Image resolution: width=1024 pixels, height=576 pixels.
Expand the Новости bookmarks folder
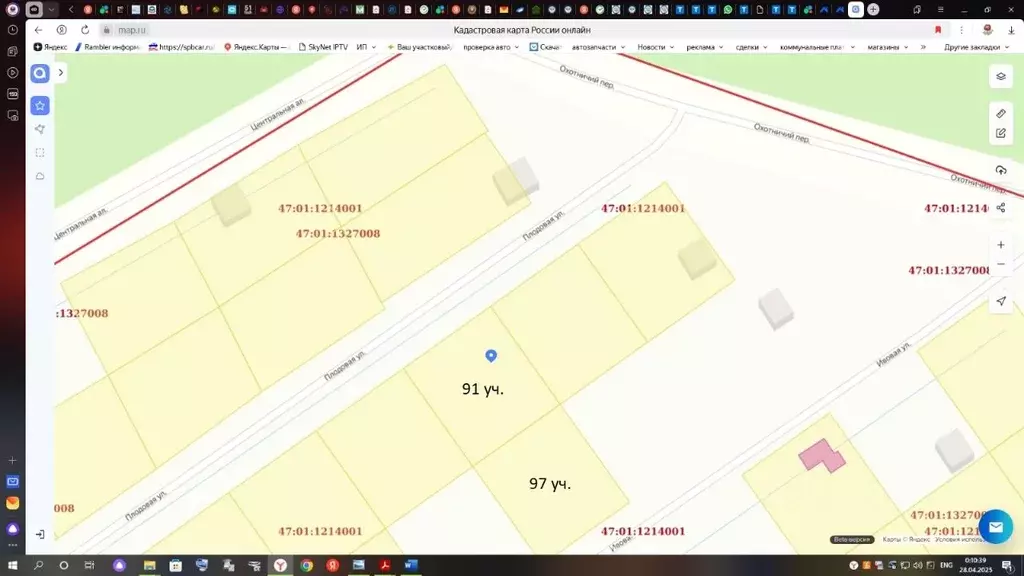655,47
